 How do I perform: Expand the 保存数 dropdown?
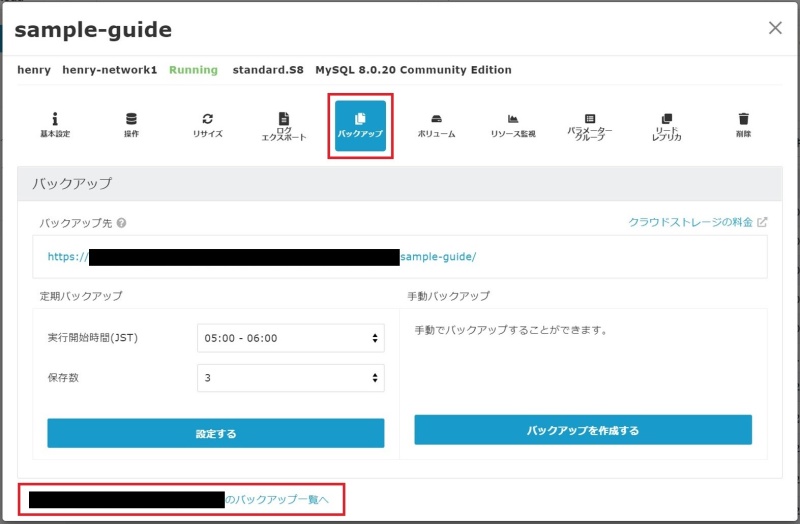290,378
